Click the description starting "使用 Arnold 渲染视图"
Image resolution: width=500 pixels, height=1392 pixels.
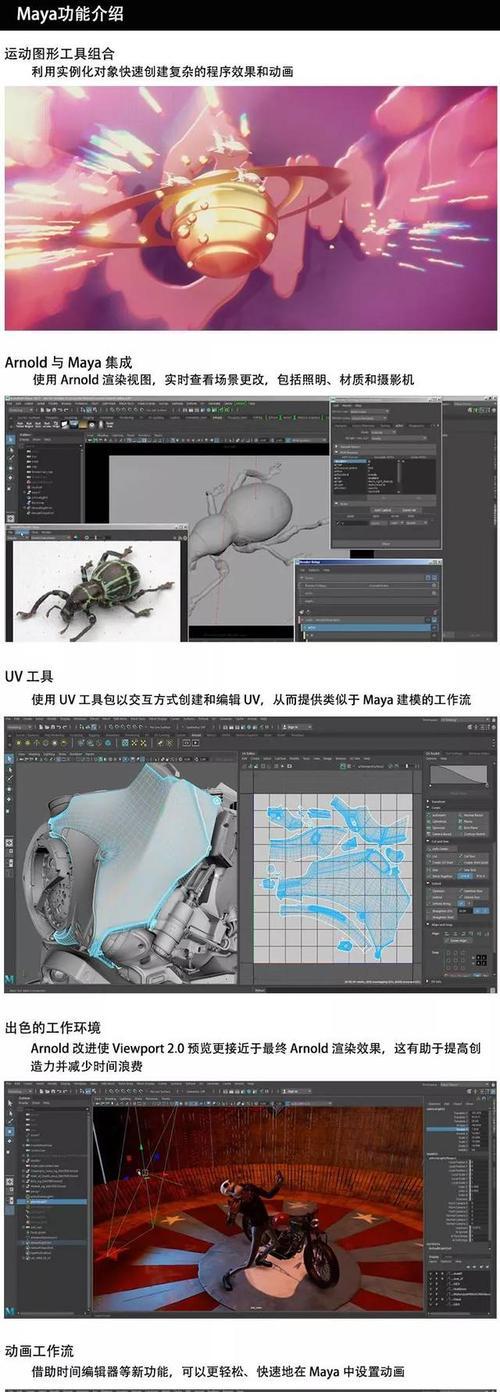[x=222, y=380]
